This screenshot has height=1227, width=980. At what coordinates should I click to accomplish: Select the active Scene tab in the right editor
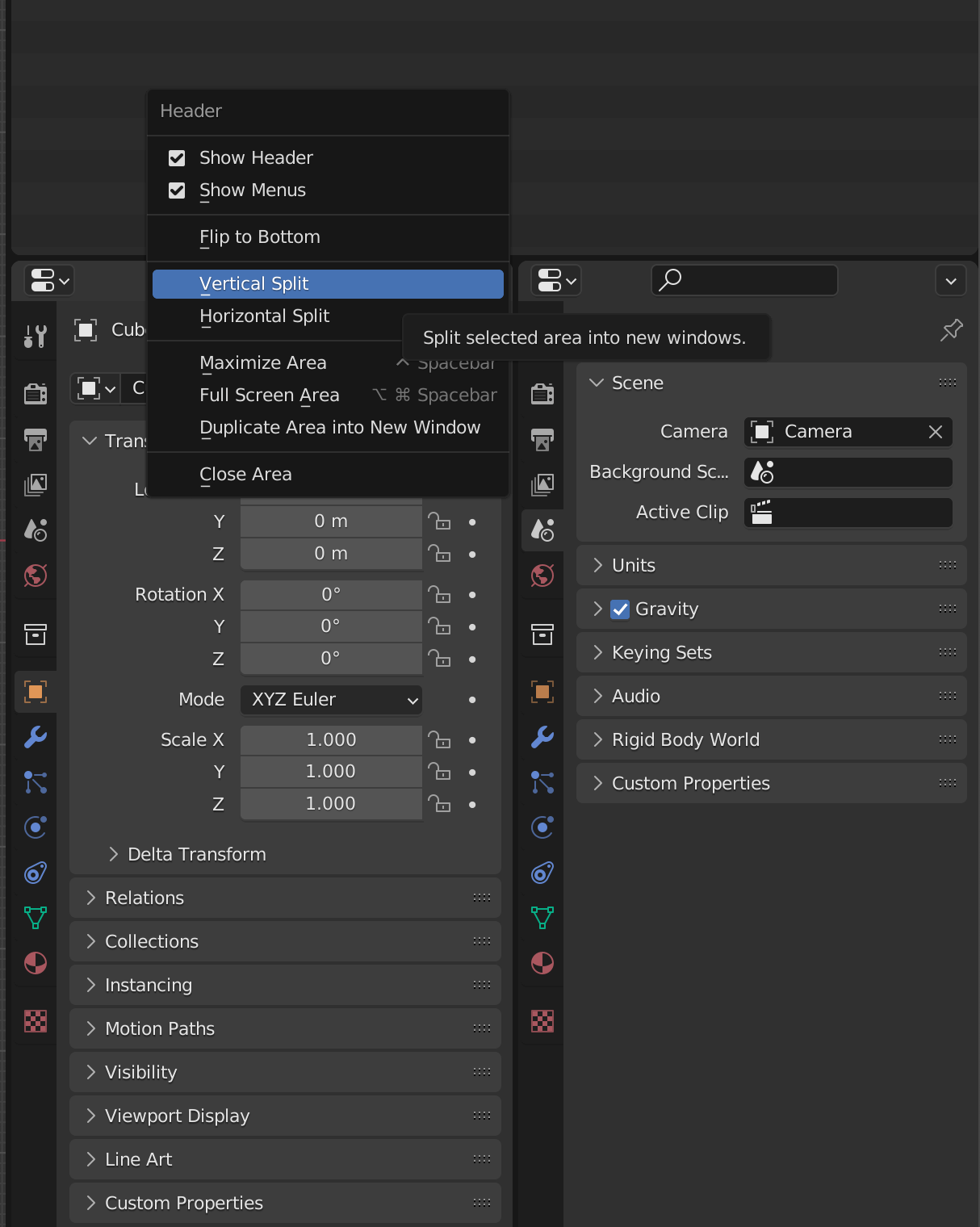click(x=542, y=530)
